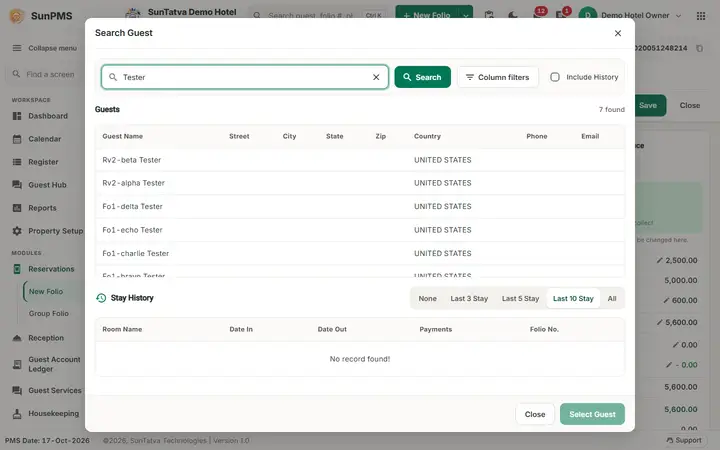Click the Search button
This screenshot has height=450, width=720.
pyautogui.click(x=422, y=77)
